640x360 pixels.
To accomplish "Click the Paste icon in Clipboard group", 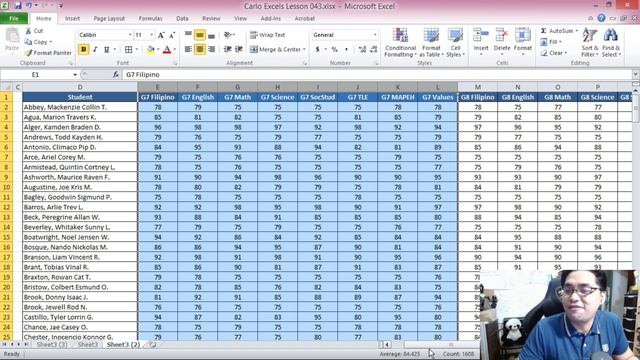I will click(12, 36).
